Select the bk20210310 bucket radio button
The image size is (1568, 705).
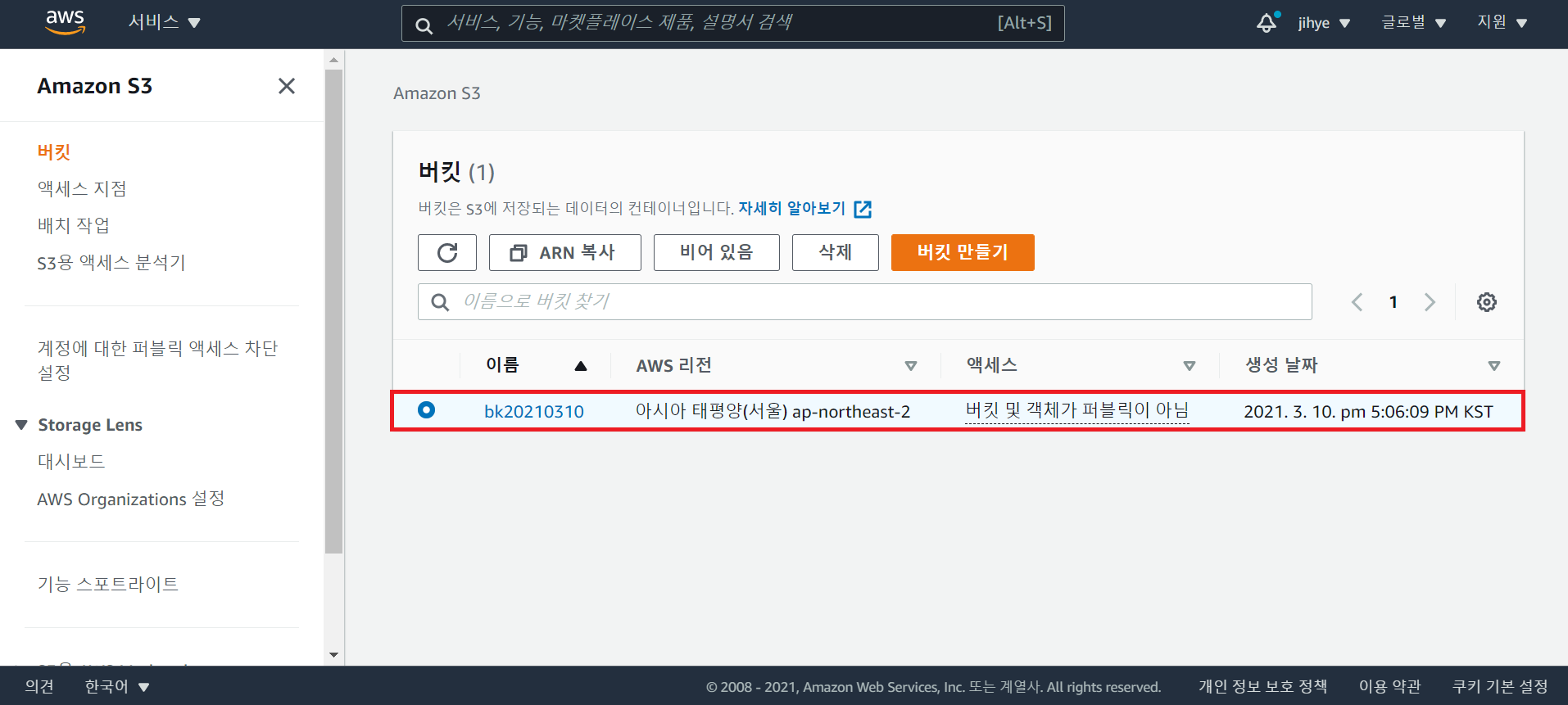click(x=426, y=409)
